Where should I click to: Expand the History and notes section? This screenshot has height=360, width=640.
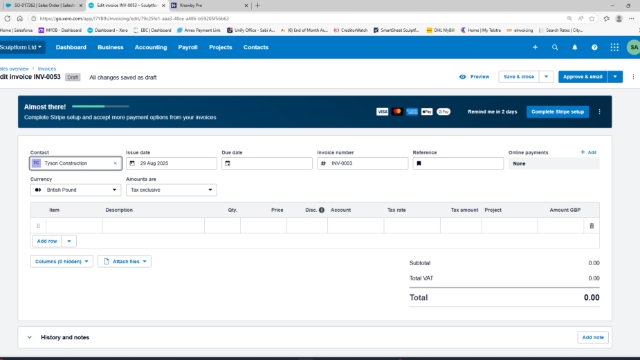click(29, 338)
